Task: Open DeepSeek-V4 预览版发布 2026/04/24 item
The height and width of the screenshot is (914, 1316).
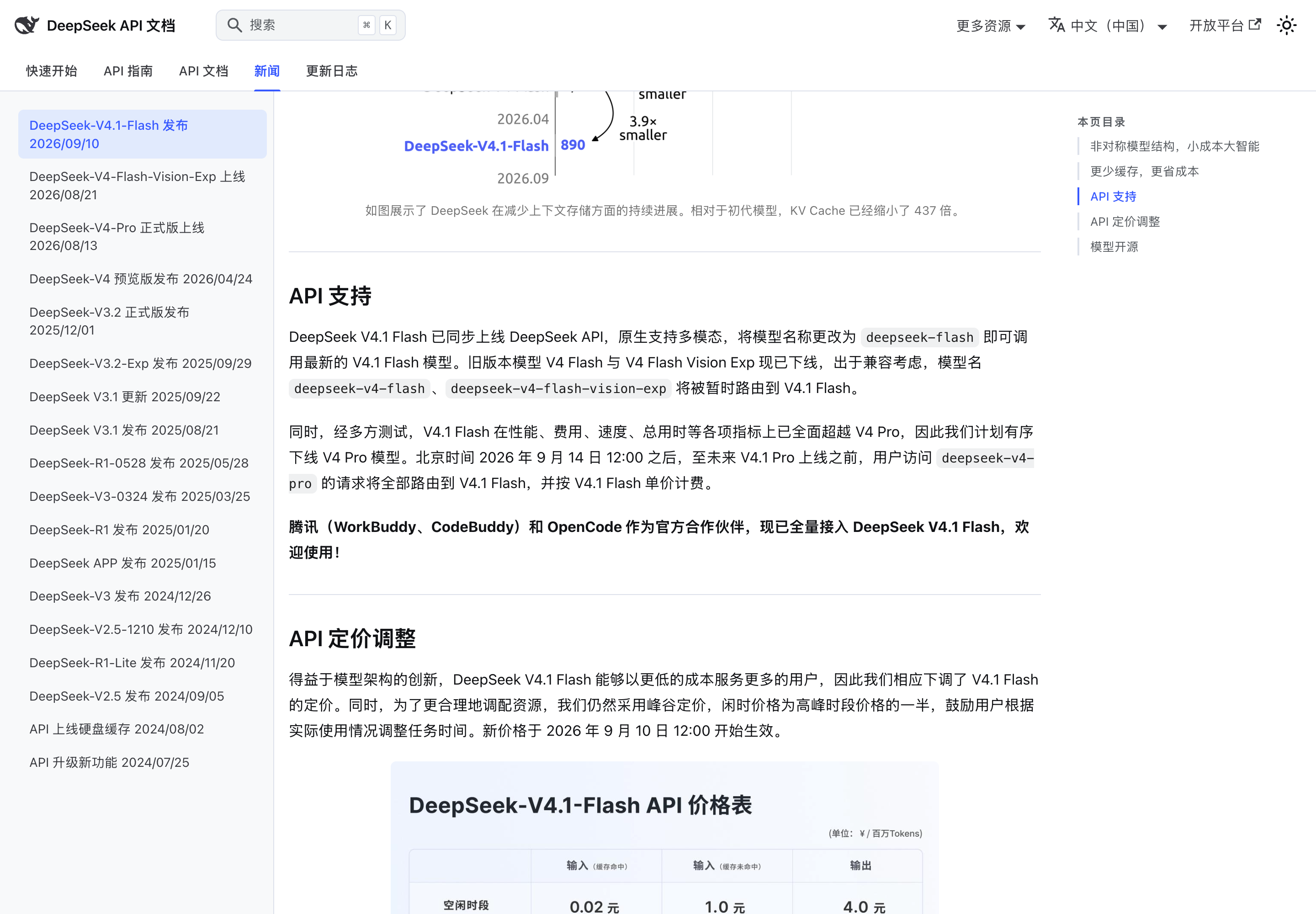Action: [143, 279]
